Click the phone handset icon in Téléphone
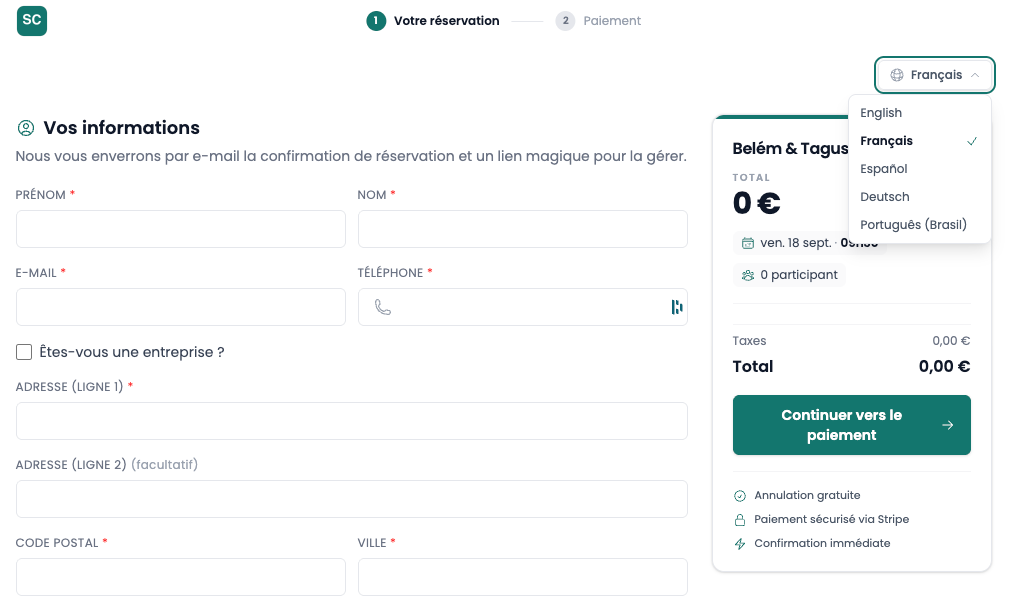 [x=383, y=307]
